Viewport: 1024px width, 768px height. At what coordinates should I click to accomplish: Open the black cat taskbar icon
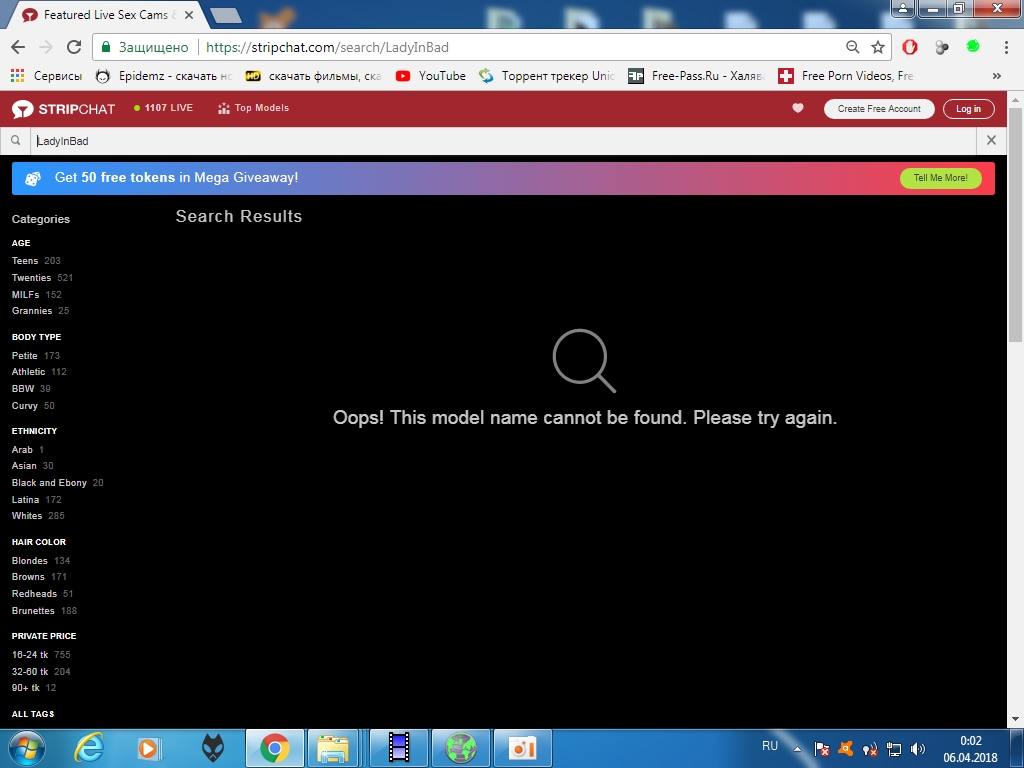[213, 748]
